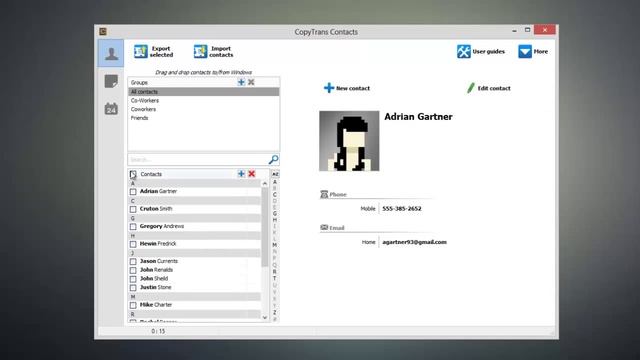Check the box for John Sheild
The width and height of the screenshot is (640, 360).
(x=133, y=279)
